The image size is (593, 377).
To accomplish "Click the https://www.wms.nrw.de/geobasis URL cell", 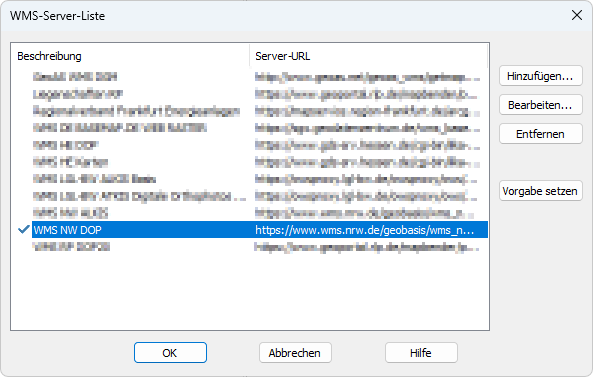I will point(365,230).
